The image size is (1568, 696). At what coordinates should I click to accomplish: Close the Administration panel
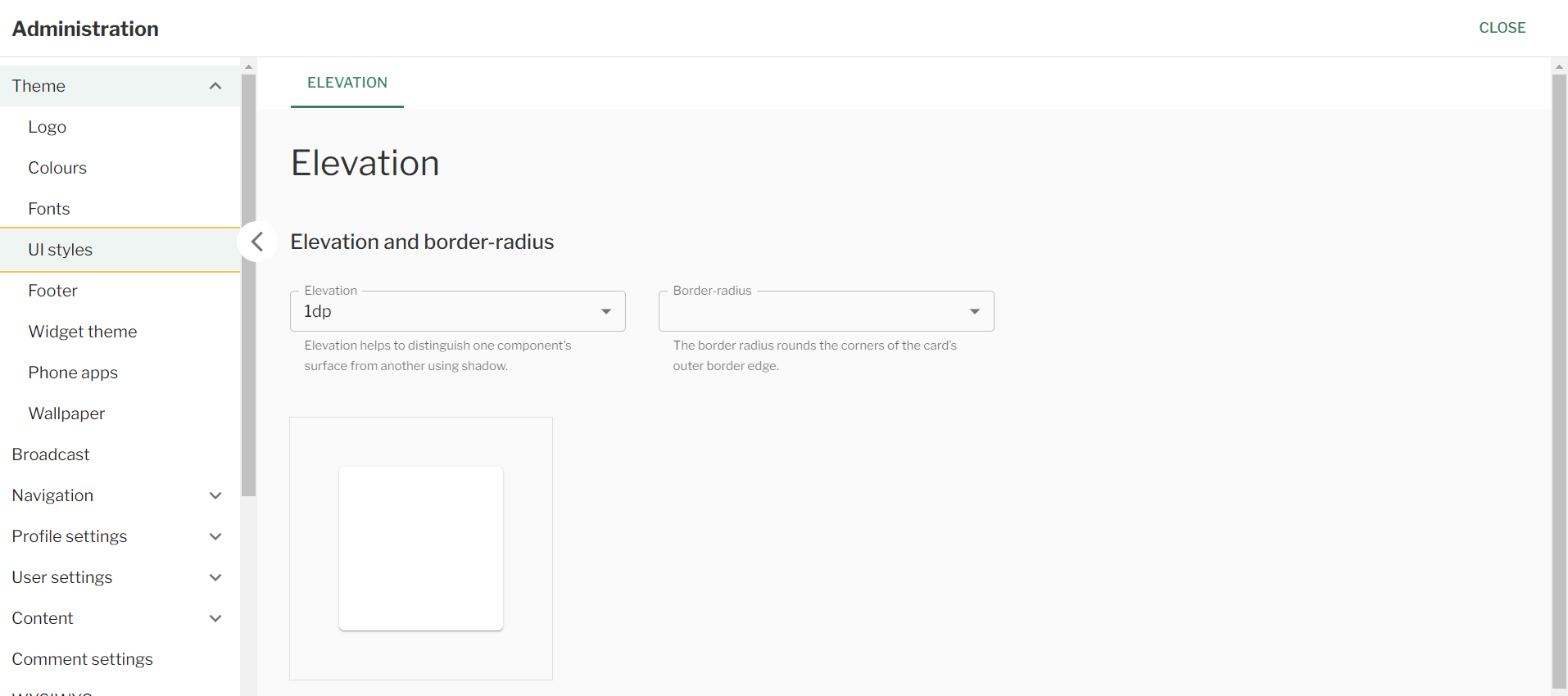click(1502, 28)
